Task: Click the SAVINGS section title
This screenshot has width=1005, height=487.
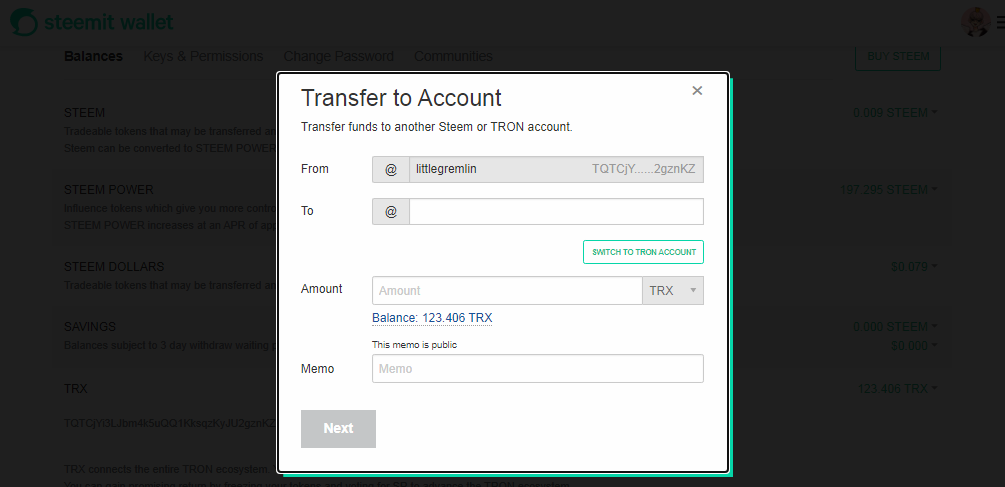Action: 90,327
